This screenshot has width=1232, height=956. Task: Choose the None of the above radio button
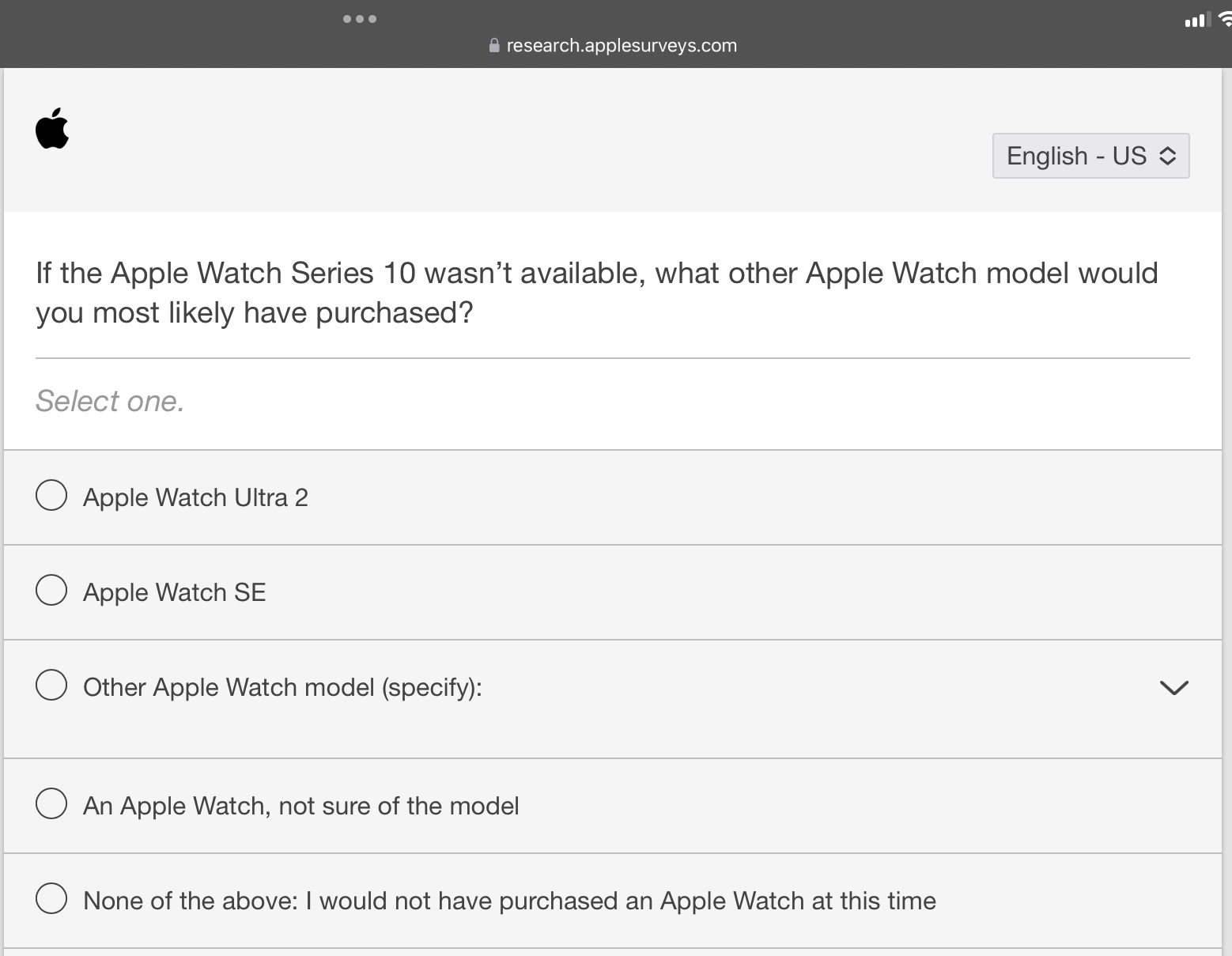51,899
